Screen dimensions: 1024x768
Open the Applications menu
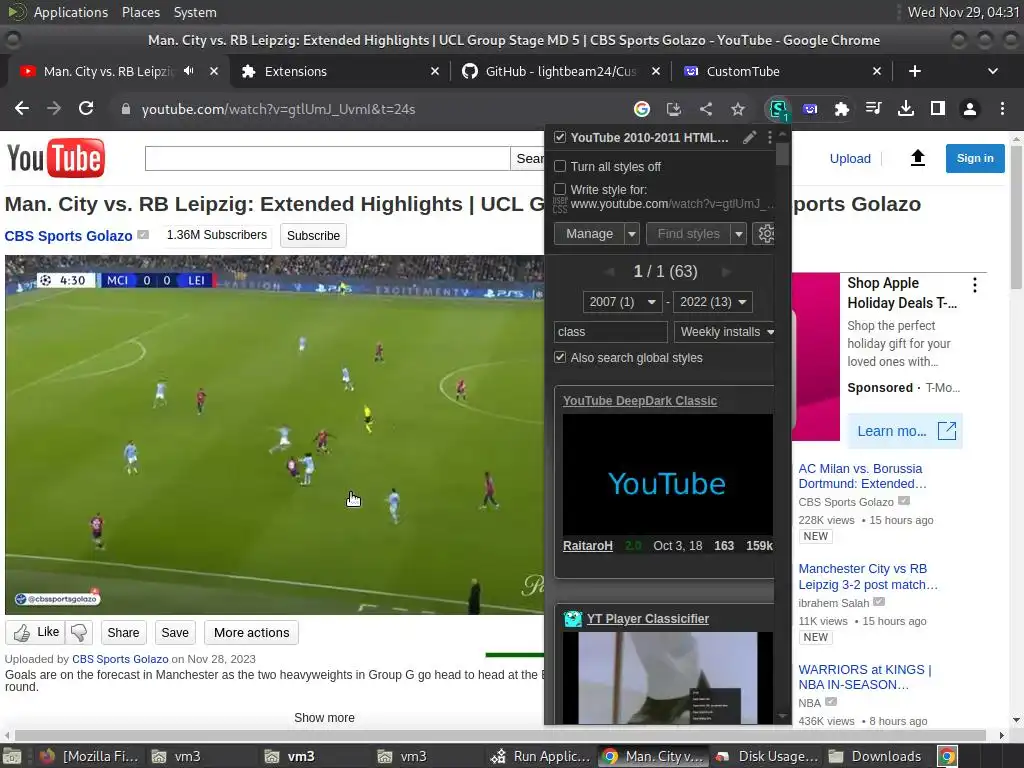(x=71, y=12)
